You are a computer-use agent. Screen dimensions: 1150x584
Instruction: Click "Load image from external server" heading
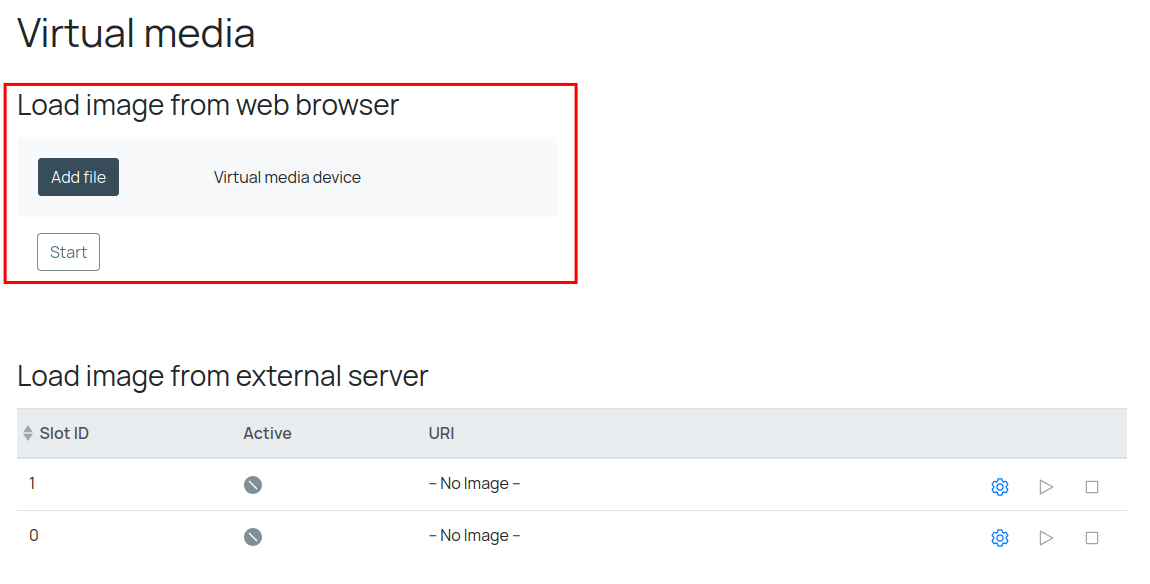click(x=222, y=376)
